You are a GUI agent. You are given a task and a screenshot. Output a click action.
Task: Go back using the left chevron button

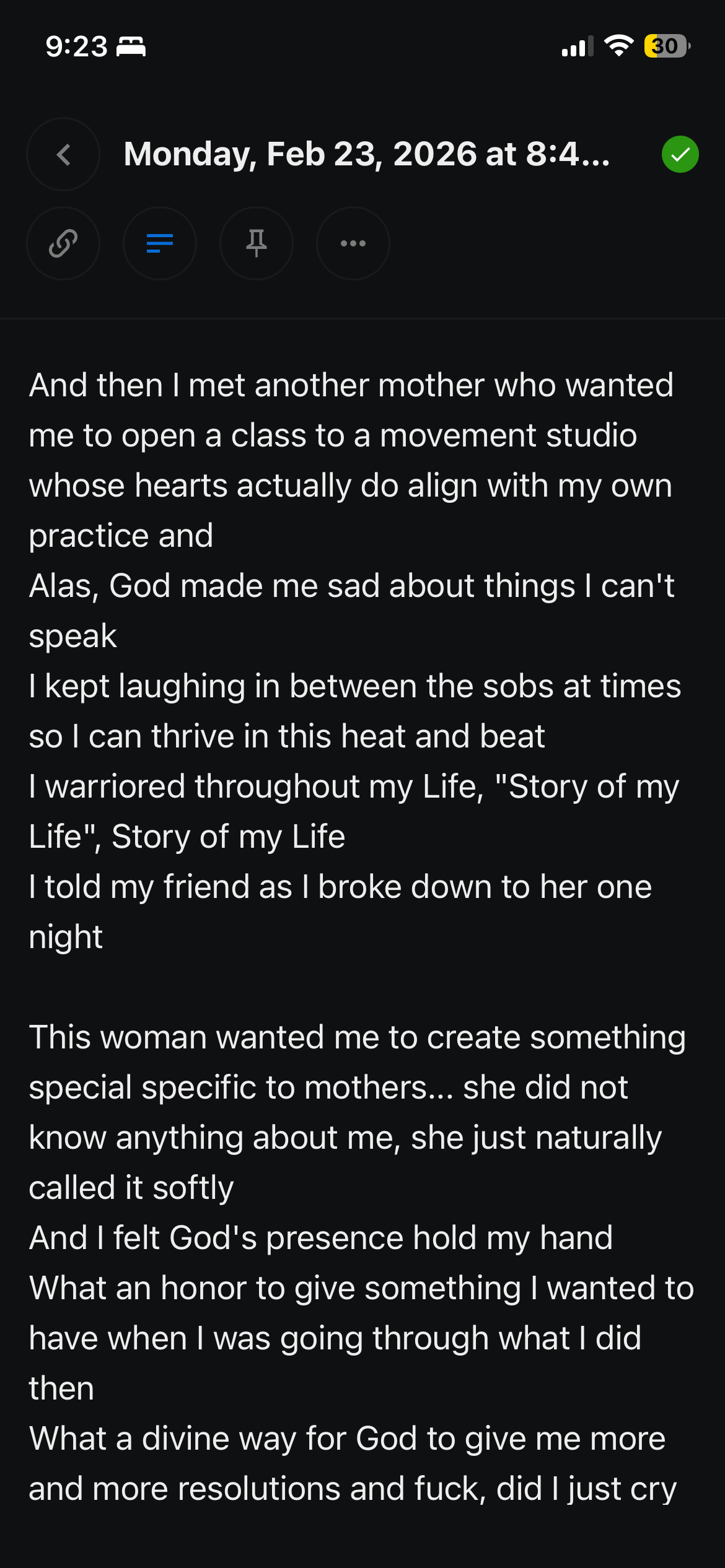(x=63, y=154)
